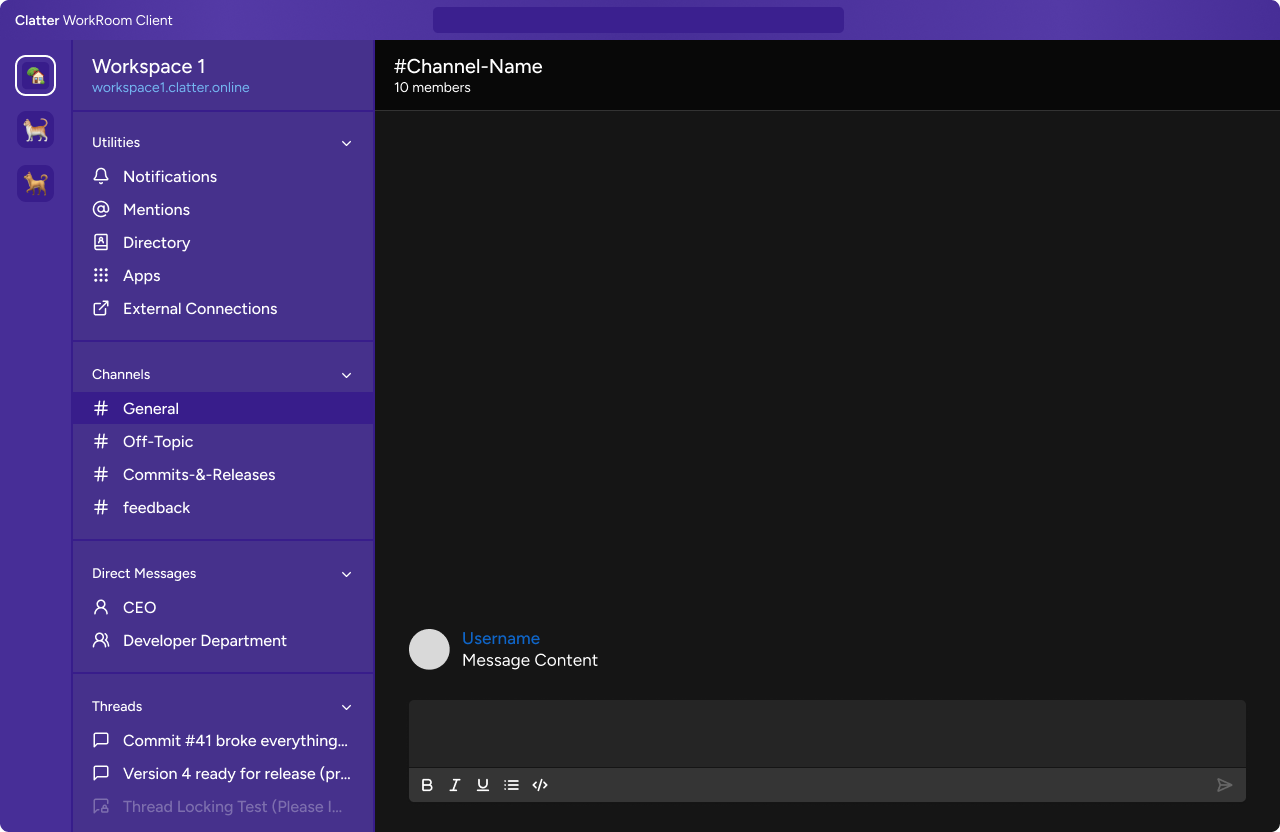Open the Apps section
This screenshot has width=1280, height=832.
(x=141, y=275)
